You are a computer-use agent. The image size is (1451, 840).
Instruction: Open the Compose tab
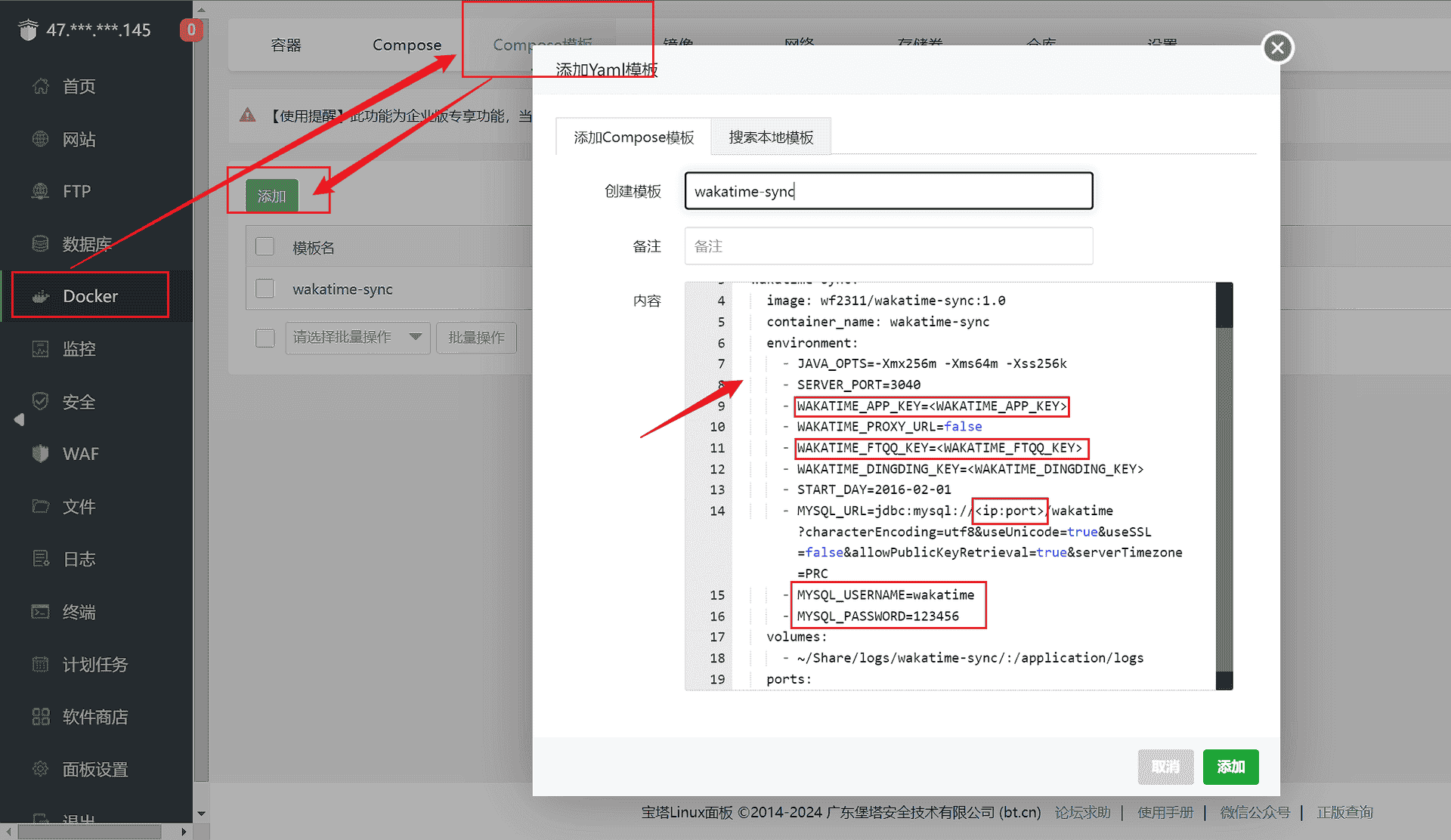click(x=407, y=45)
